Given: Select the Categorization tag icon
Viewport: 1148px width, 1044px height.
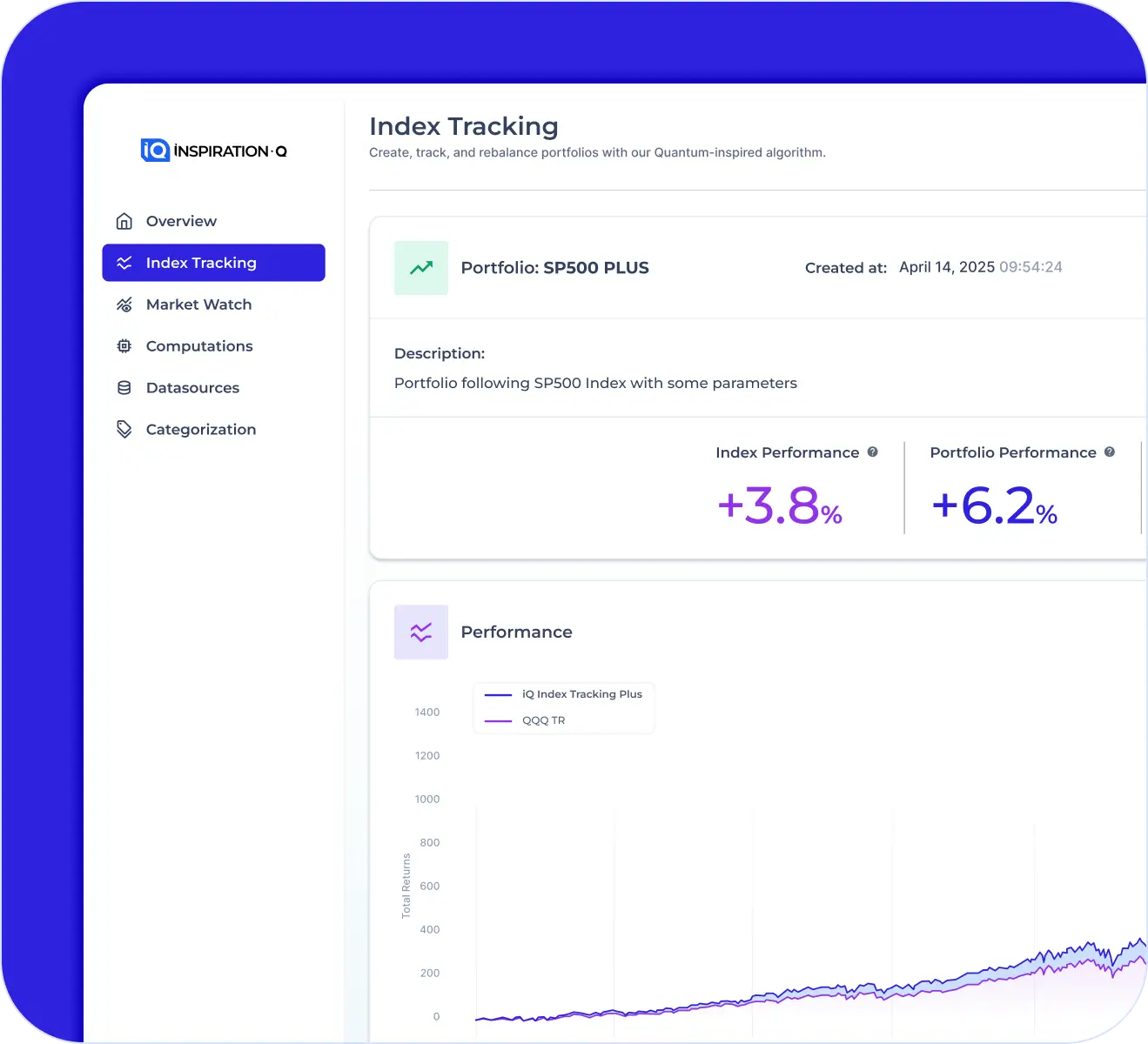Looking at the screenshot, I should coord(124,428).
